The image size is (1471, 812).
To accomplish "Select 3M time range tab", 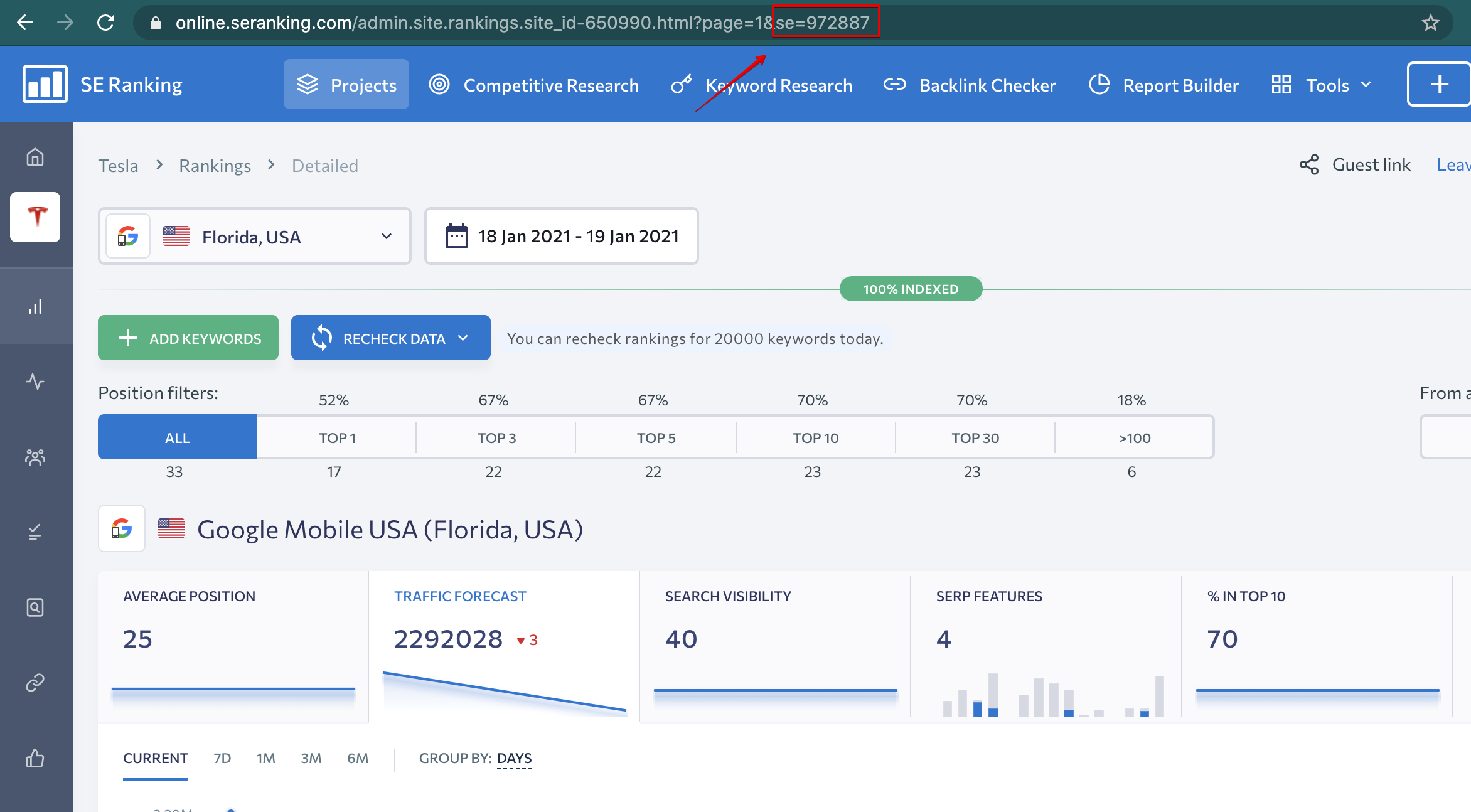I will tap(311, 758).
